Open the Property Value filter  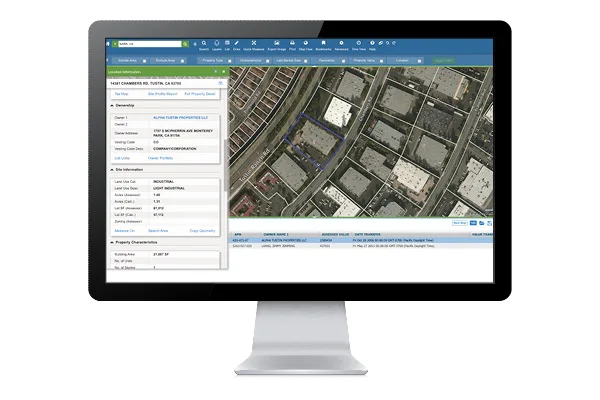[366, 60]
